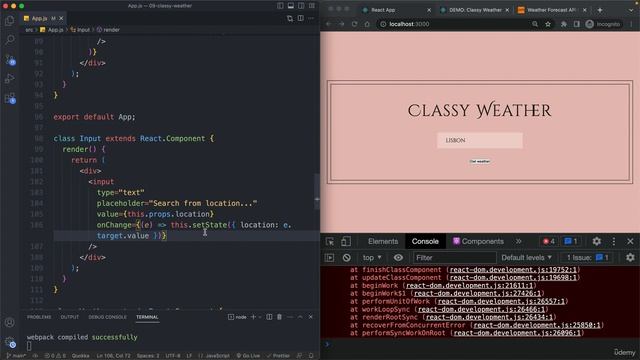Viewport: 640px width, 360px height.
Task: Split the editor to the right
Action: tap(301, 18)
